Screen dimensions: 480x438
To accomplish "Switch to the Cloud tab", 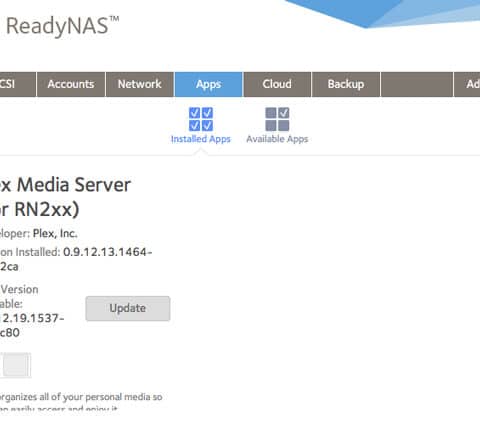I will pos(277,84).
